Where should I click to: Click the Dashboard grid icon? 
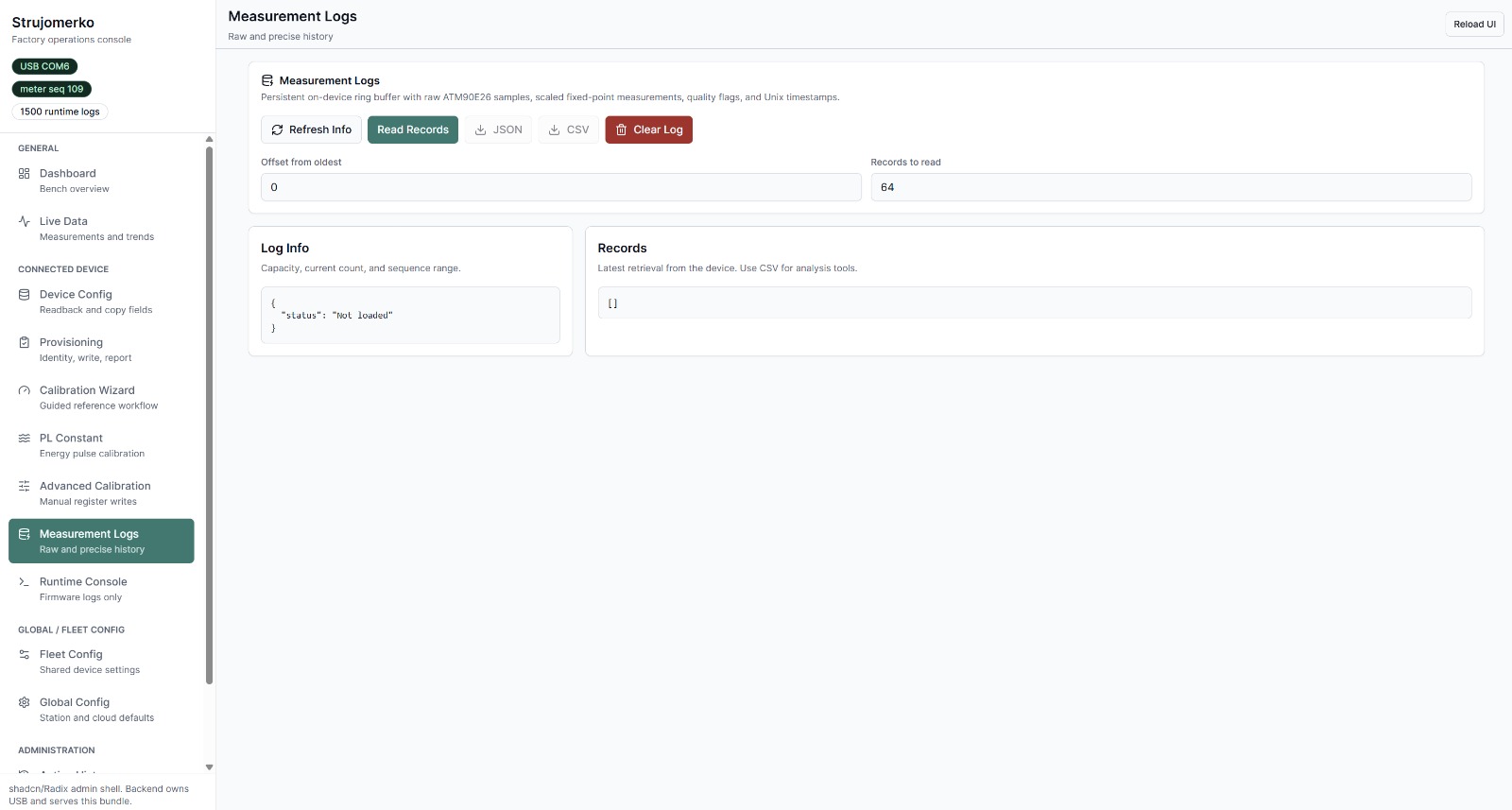point(25,174)
